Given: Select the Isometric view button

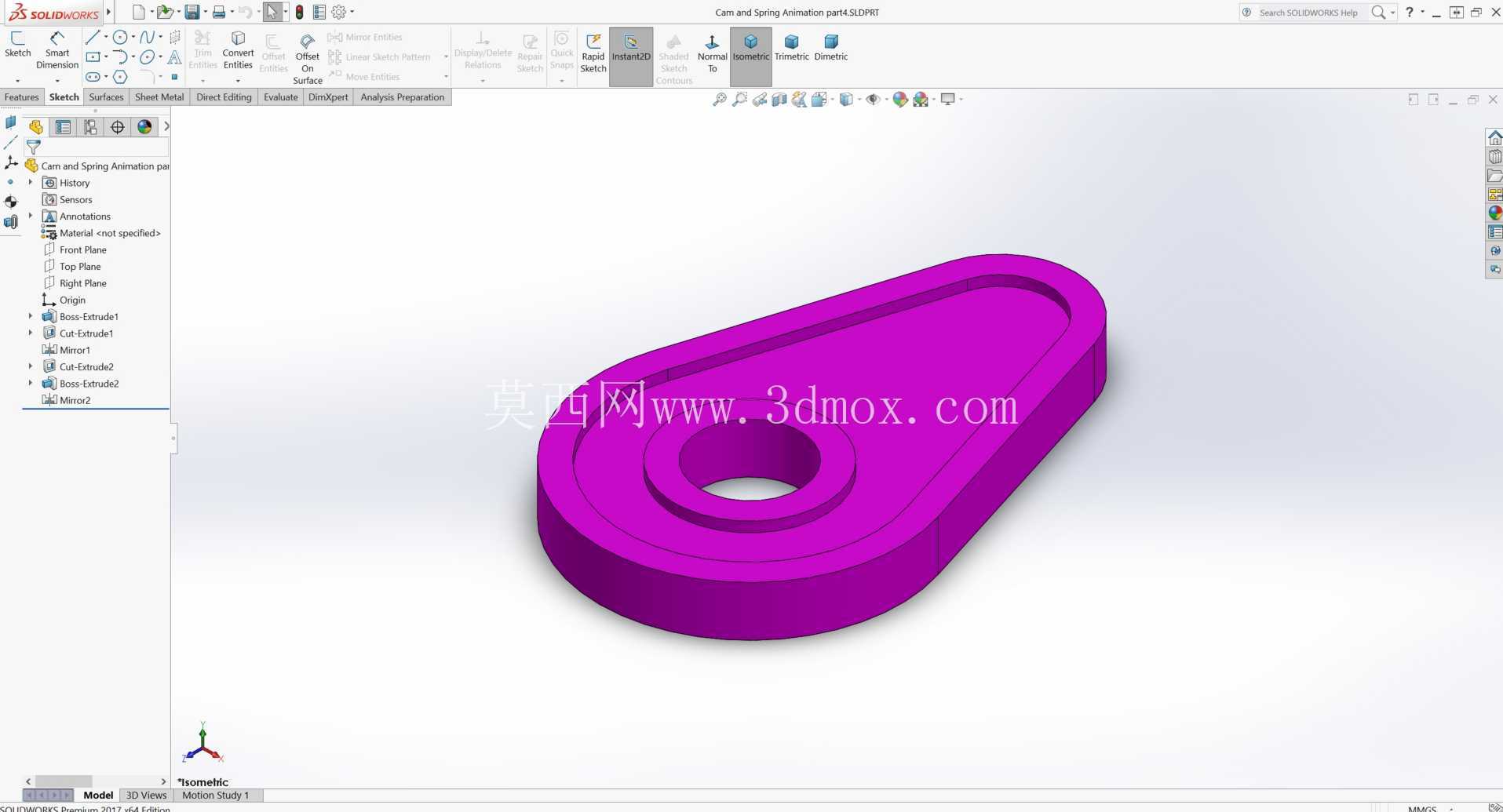Looking at the screenshot, I should pyautogui.click(x=751, y=56).
